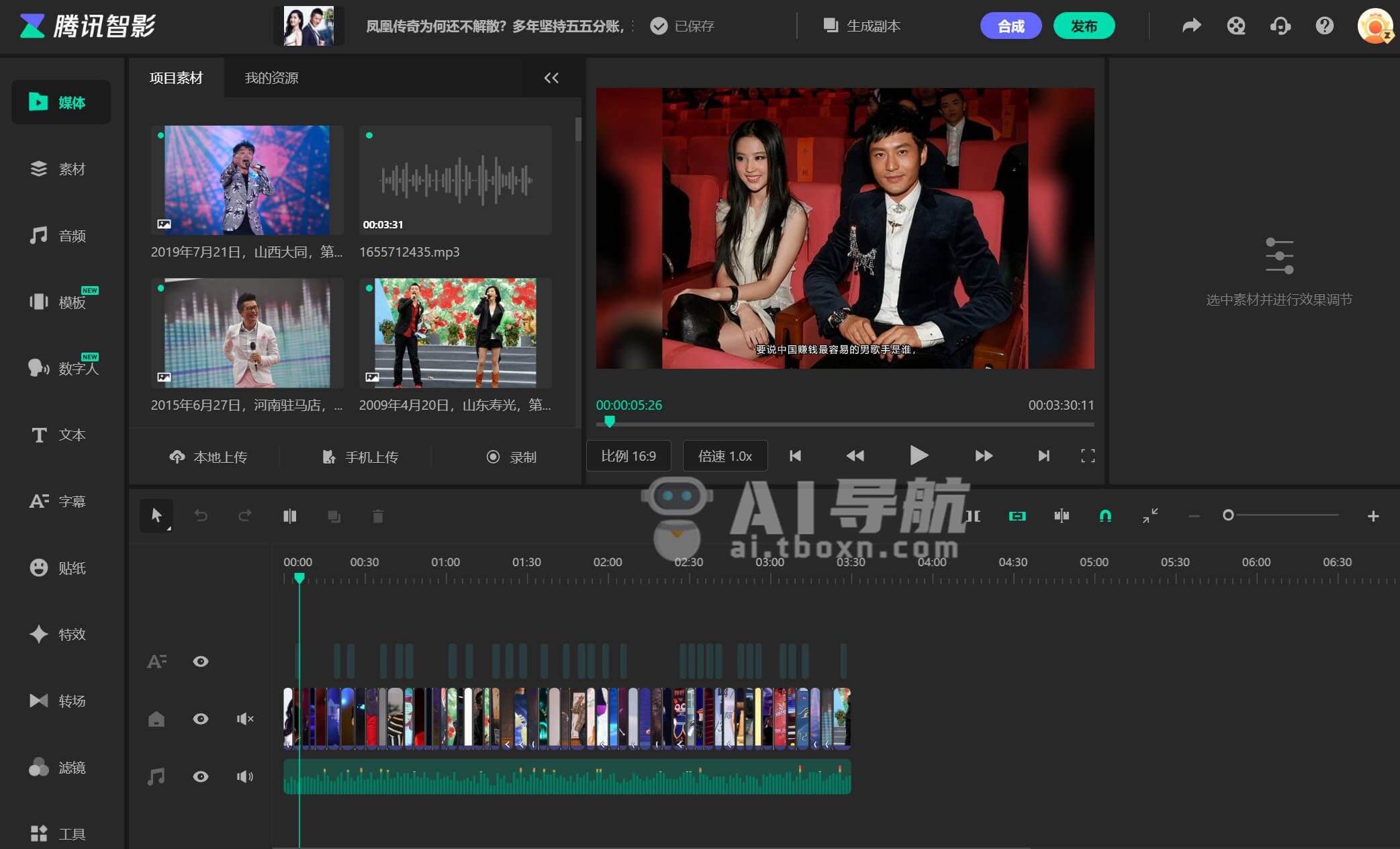Open the Effects (特效) sidebar panel
Image resolution: width=1400 pixels, height=849 pixels.
coord(58,634)
